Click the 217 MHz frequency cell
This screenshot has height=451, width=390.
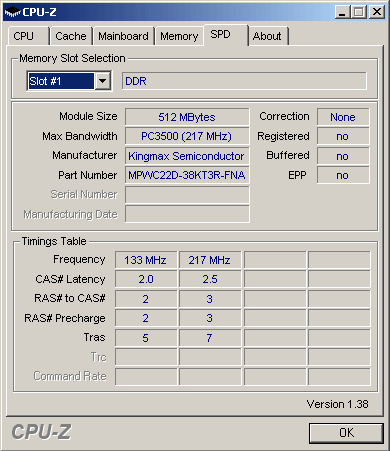[210, 260]
